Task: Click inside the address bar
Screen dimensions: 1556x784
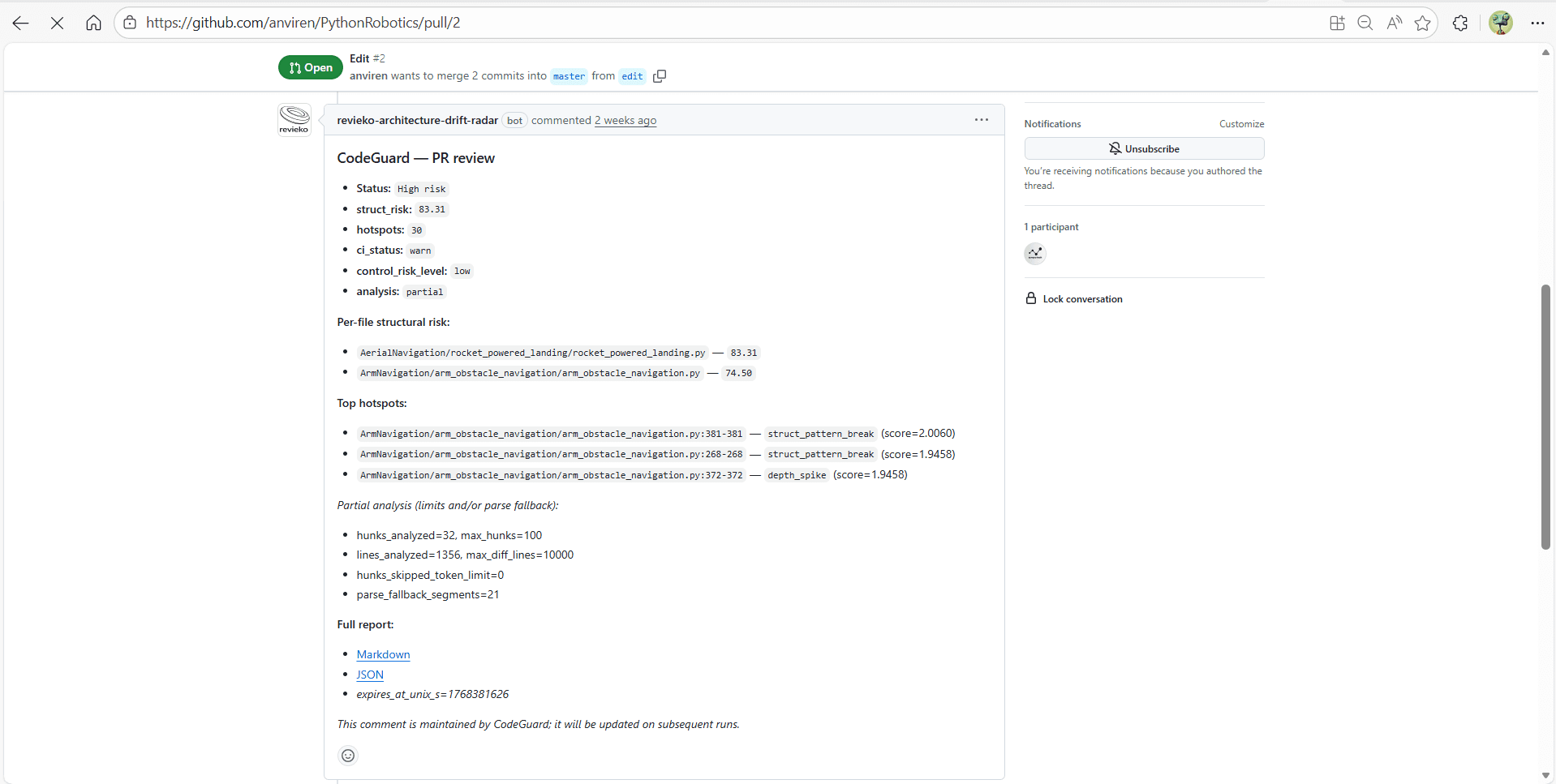Action: [487, 23]
